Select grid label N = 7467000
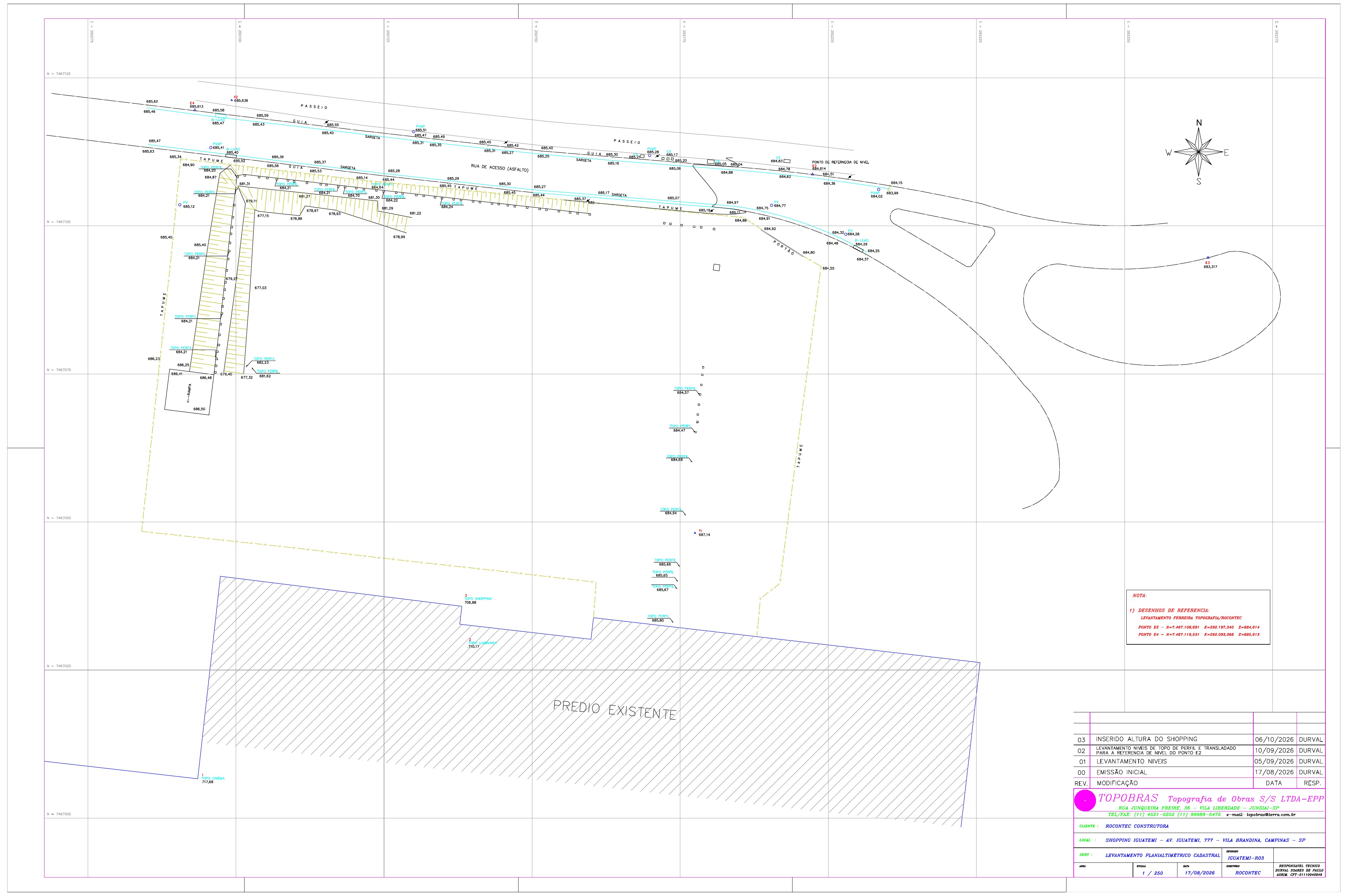Viewport: 1348px width, 896px height. 58,814
